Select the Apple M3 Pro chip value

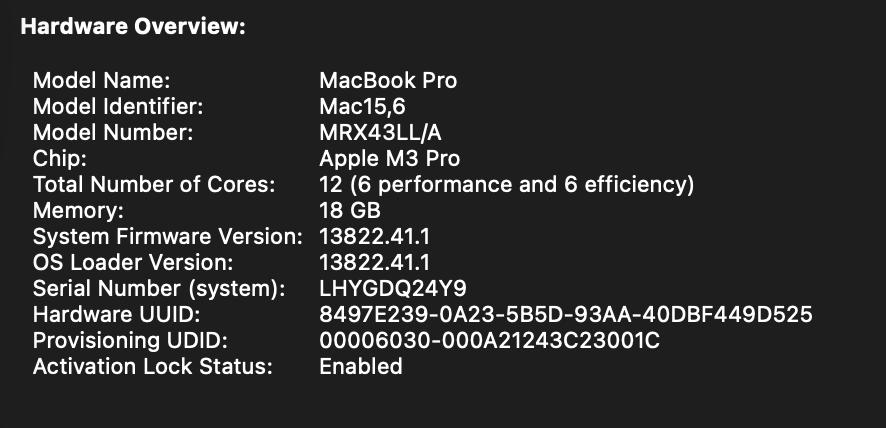pyautogui.click(x=389, y=158)
